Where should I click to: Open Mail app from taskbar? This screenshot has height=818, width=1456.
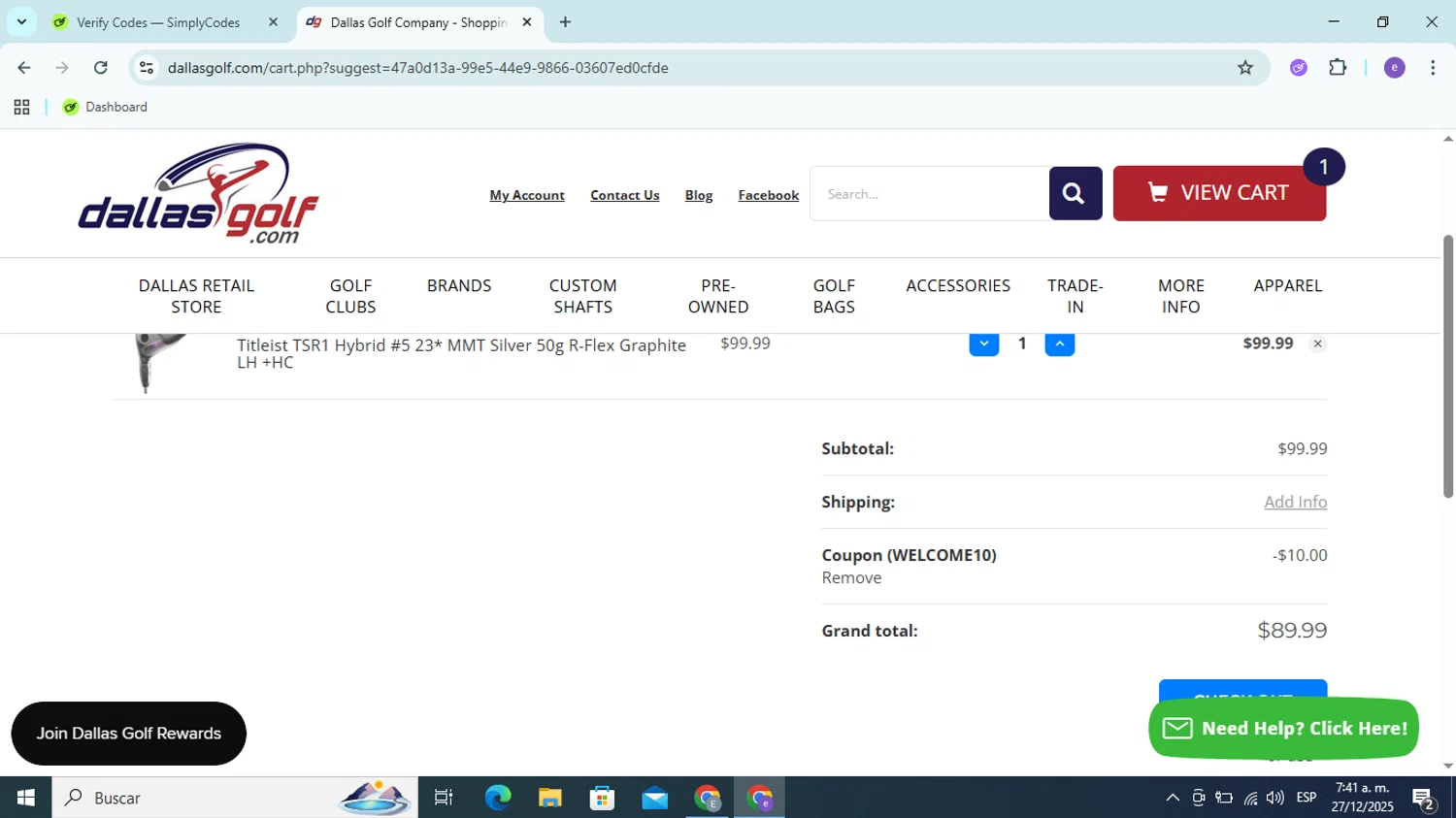[x=654, y=798]
